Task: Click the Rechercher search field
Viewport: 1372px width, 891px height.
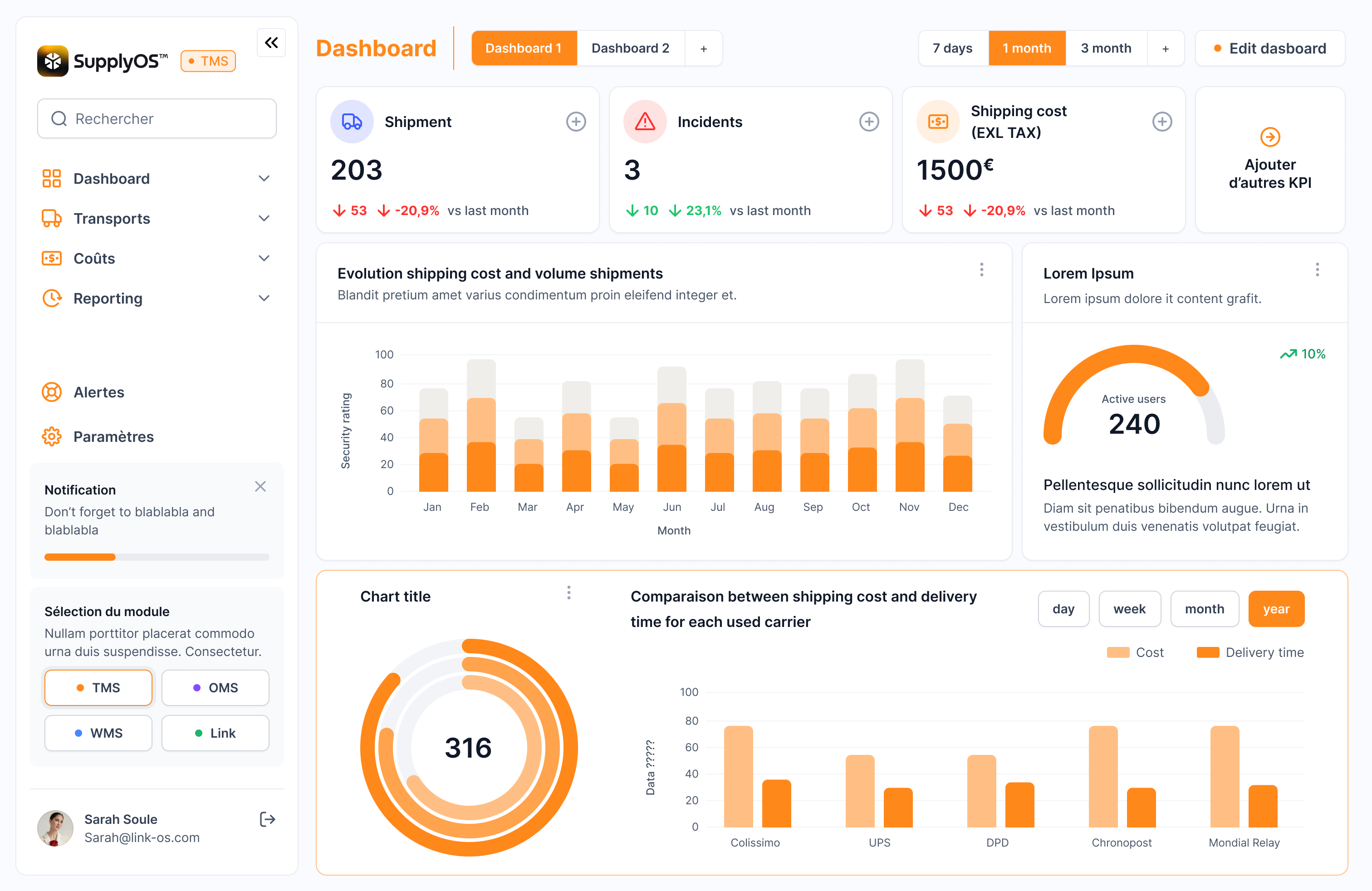Action: [156, 119]
